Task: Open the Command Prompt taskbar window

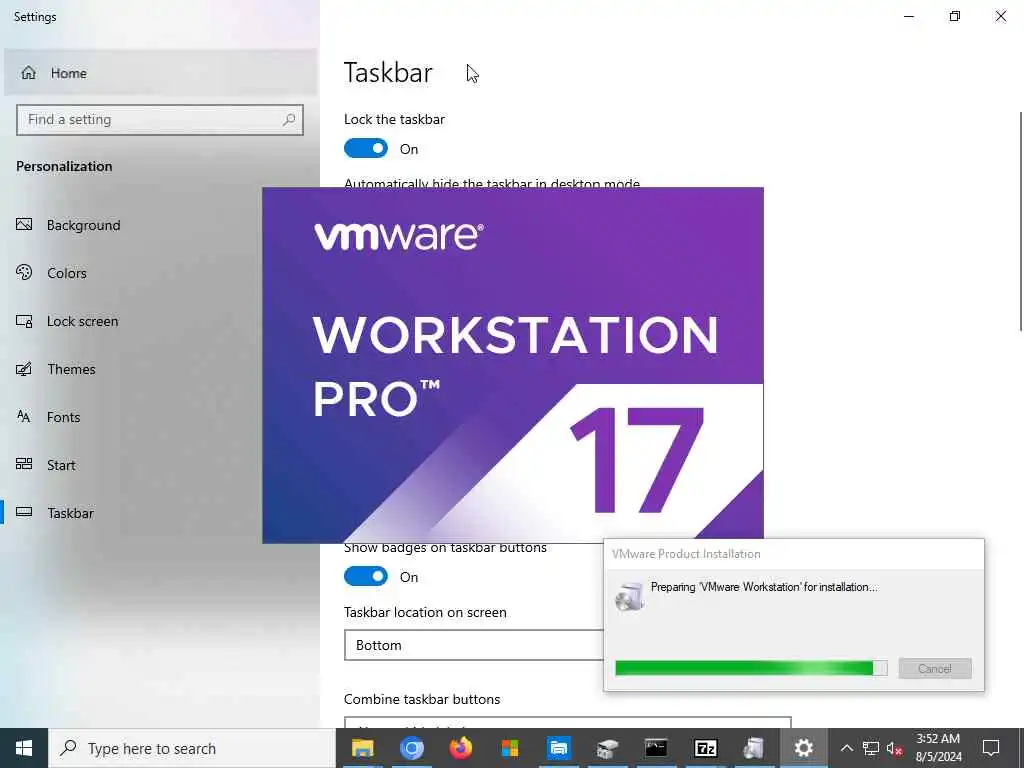Action: [x=656, y=748]
